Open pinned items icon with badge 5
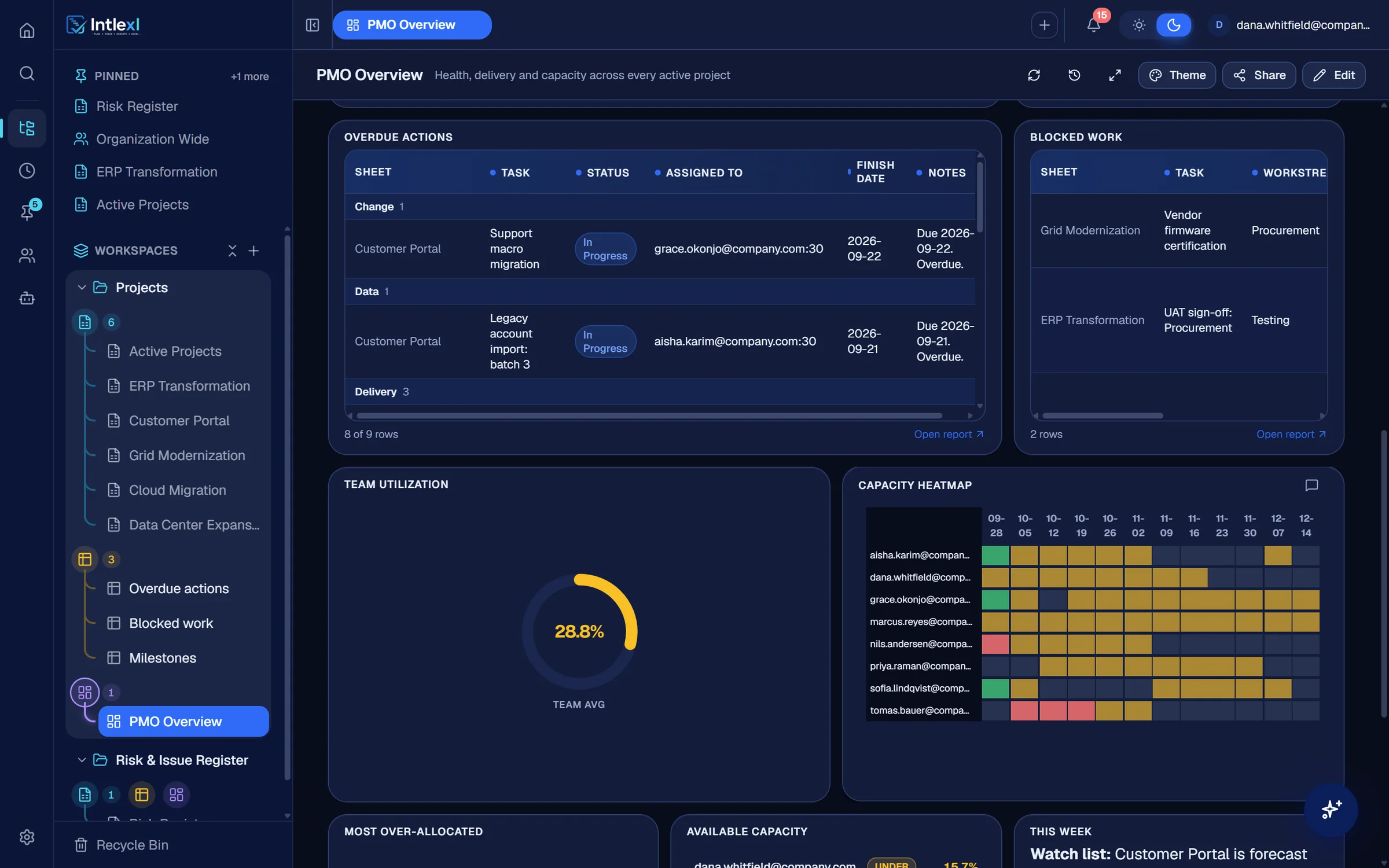 click(27, 212)
